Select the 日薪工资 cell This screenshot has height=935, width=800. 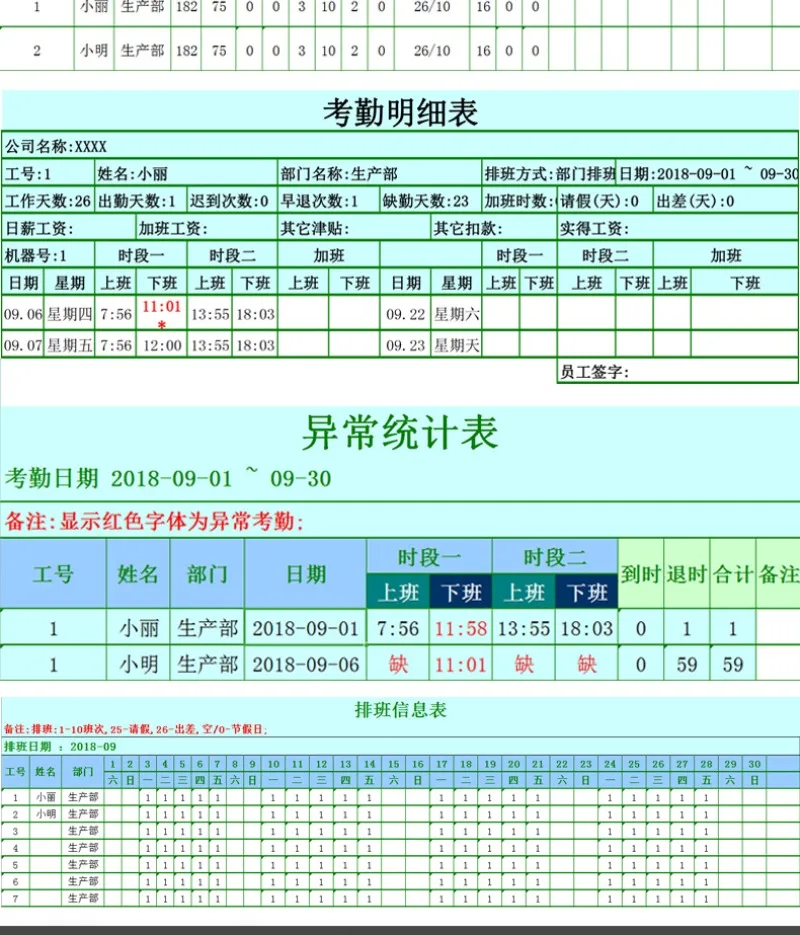point(69,228)
